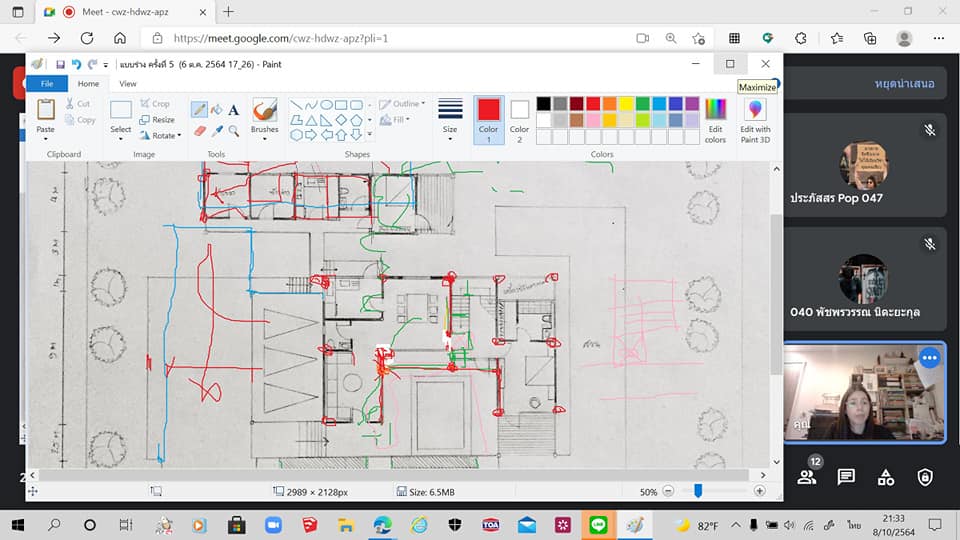Switch to the View ribbon tab
960x540 pixels.
point(128,84)
